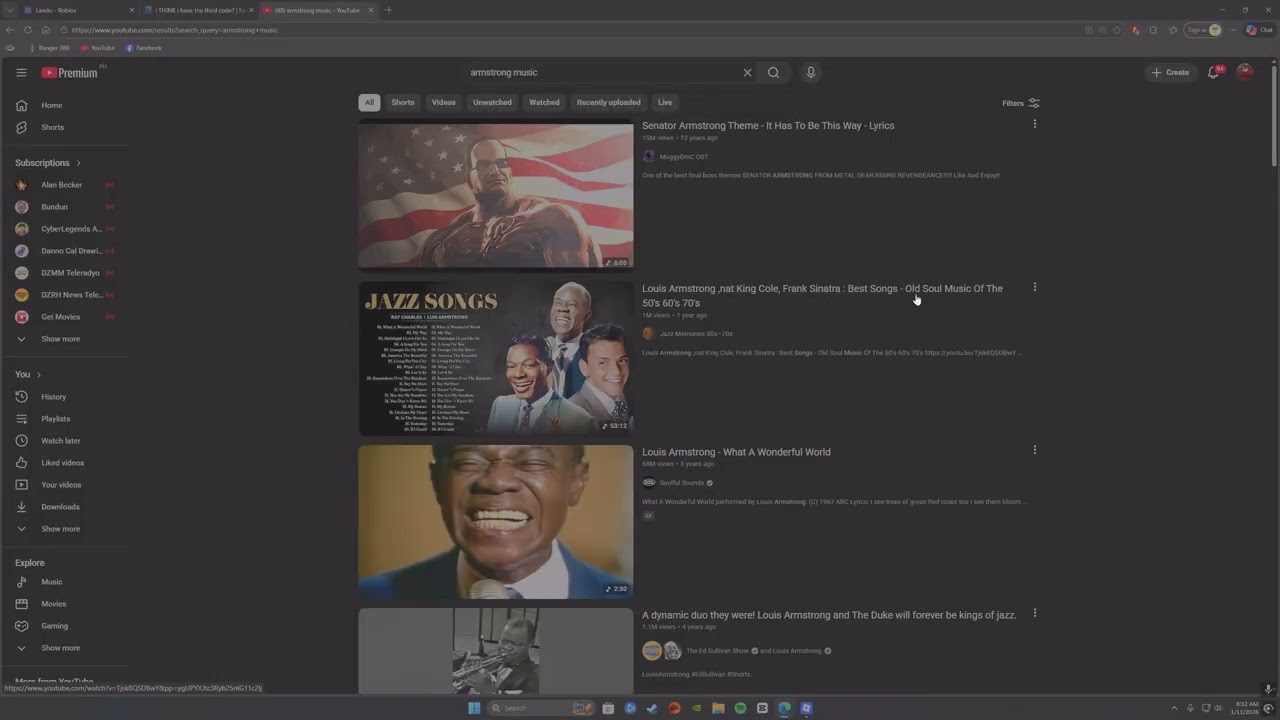
Task: Expand the You section
Action: point(28,374)
